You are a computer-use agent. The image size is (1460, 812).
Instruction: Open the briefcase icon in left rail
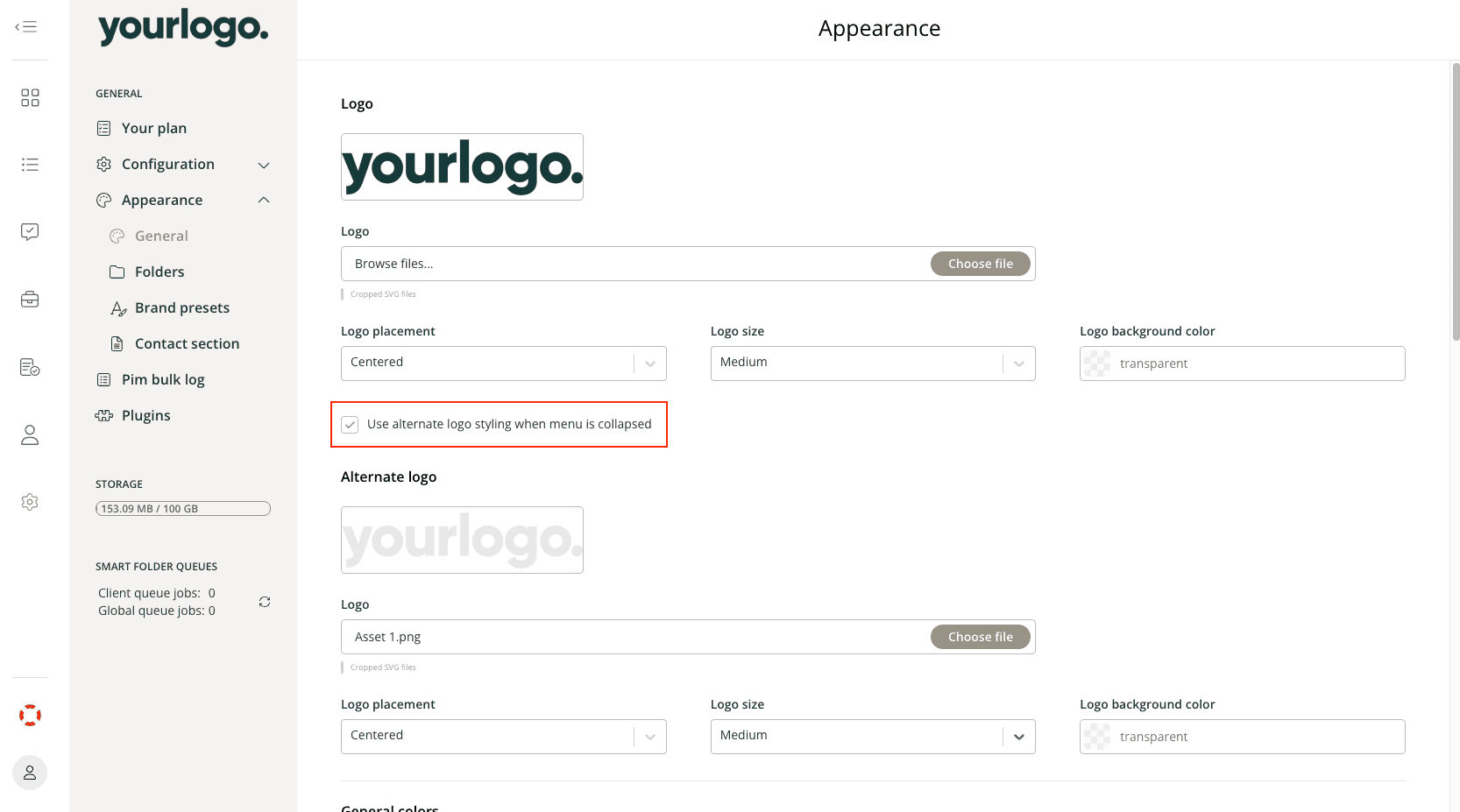[x=30, y=300]
